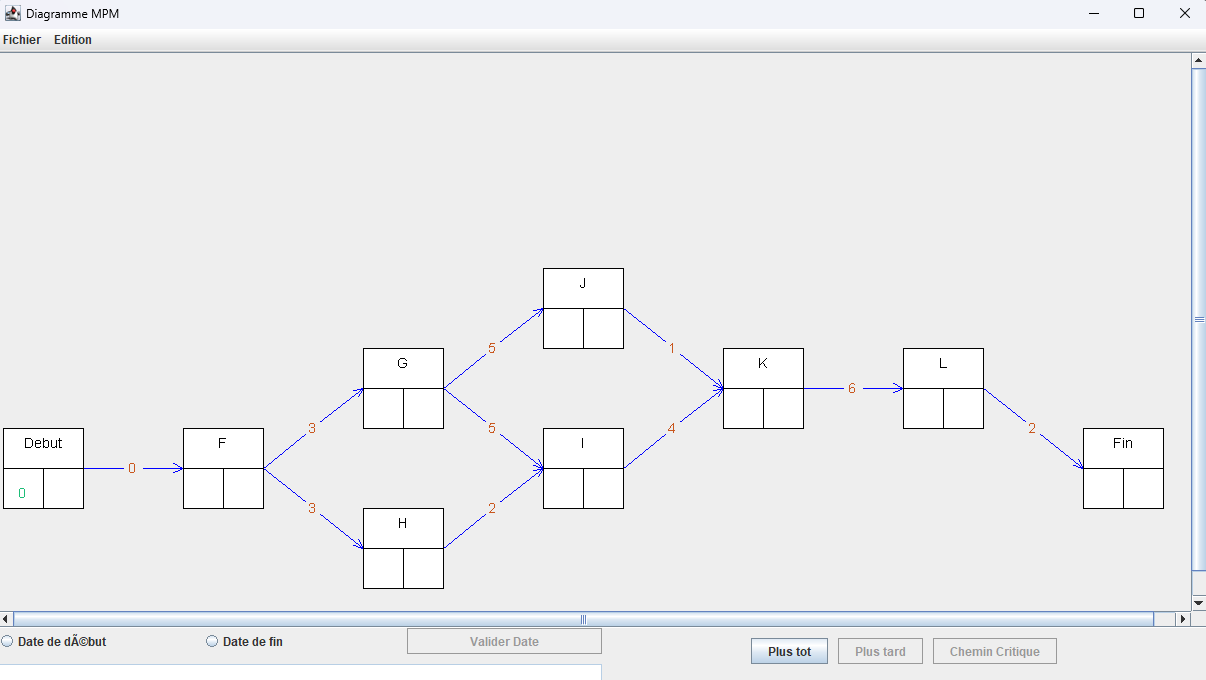Click the text input field below Valider Date
Screen dimensions: 1206x680
click(300, 672)
